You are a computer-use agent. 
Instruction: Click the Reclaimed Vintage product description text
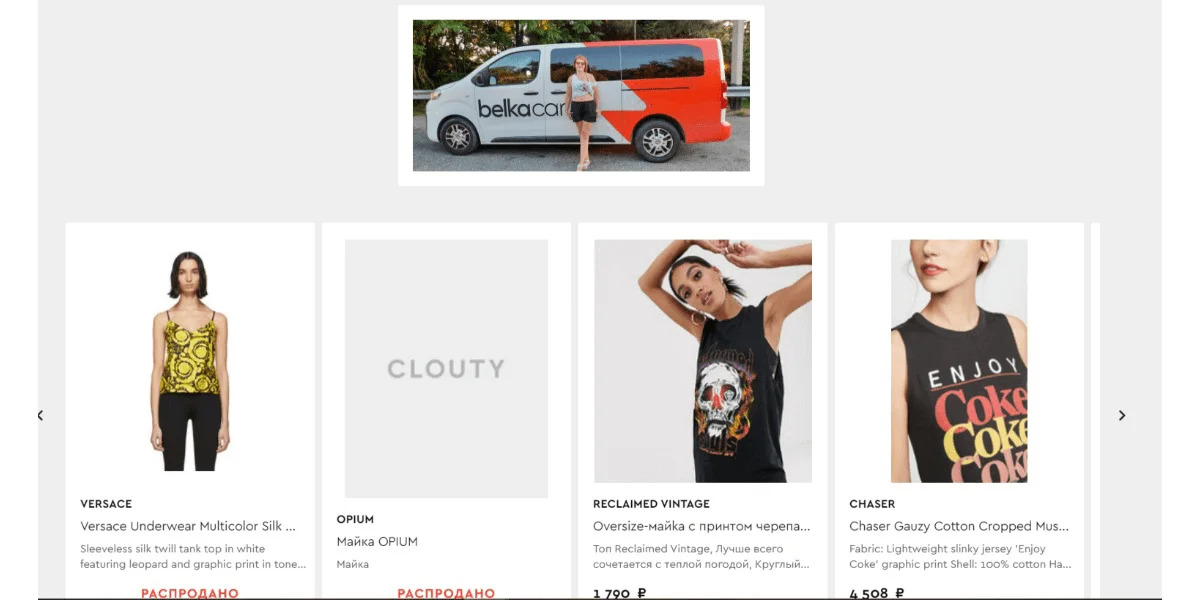[702, 556]
